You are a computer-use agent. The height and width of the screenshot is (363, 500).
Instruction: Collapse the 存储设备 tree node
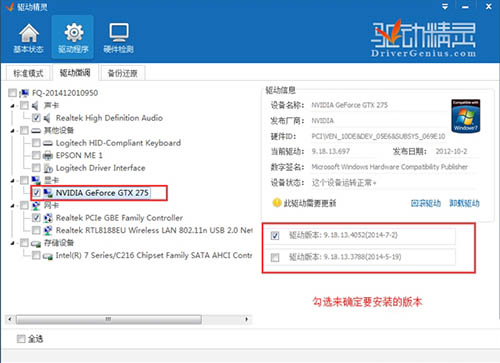[x=13, y=243]
